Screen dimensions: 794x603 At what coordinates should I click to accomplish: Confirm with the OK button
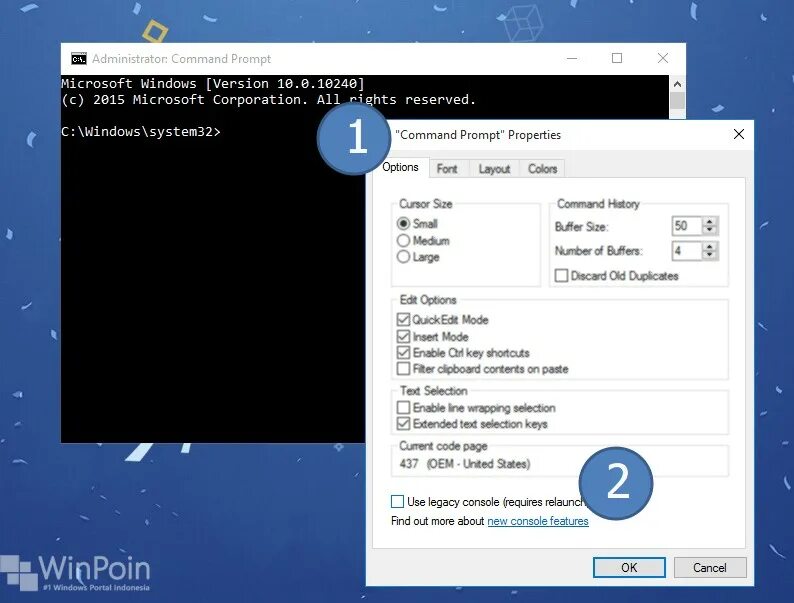[629, 568]
